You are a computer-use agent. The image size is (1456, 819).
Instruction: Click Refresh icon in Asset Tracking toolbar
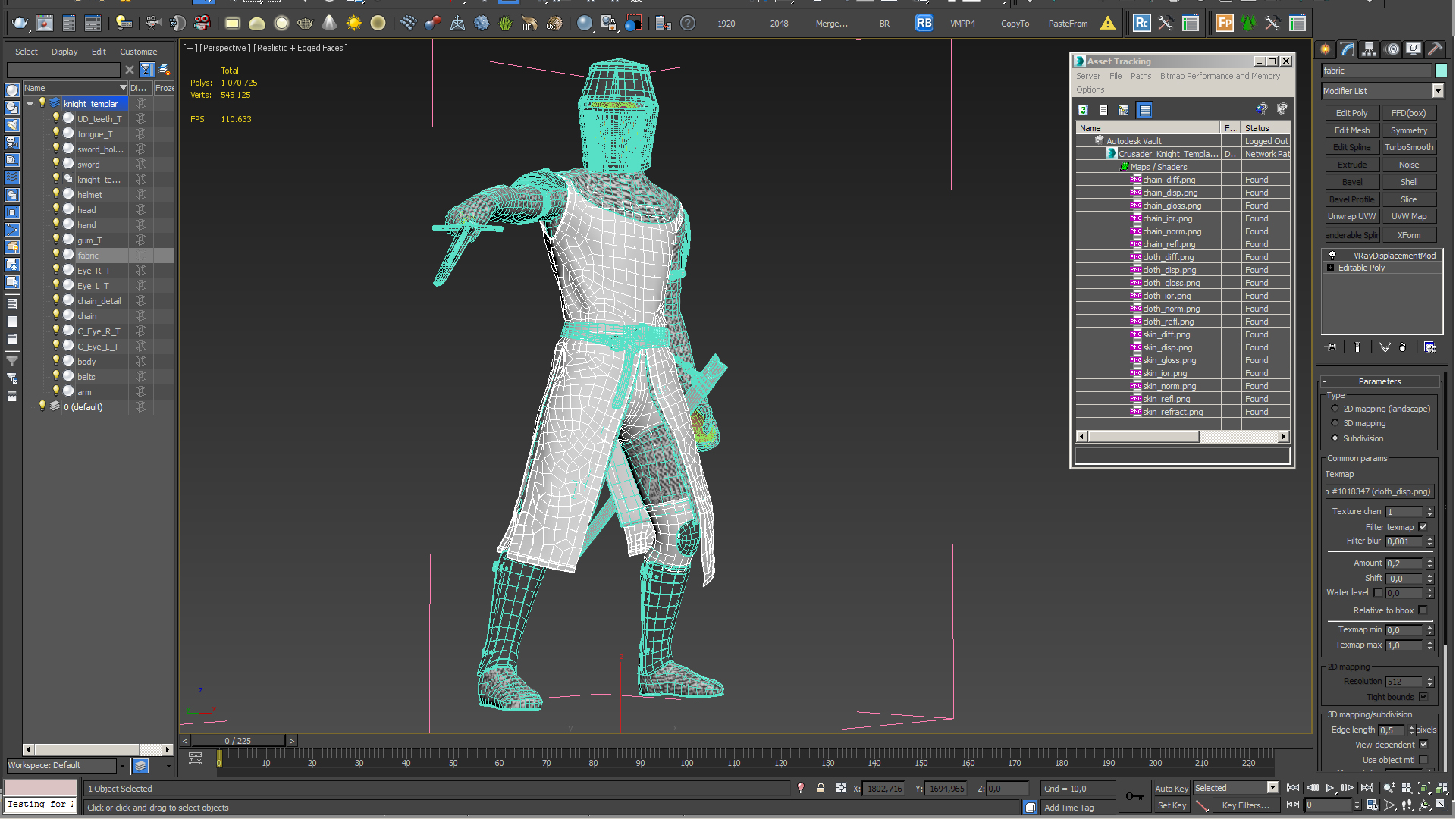(x=1083, y=110)
